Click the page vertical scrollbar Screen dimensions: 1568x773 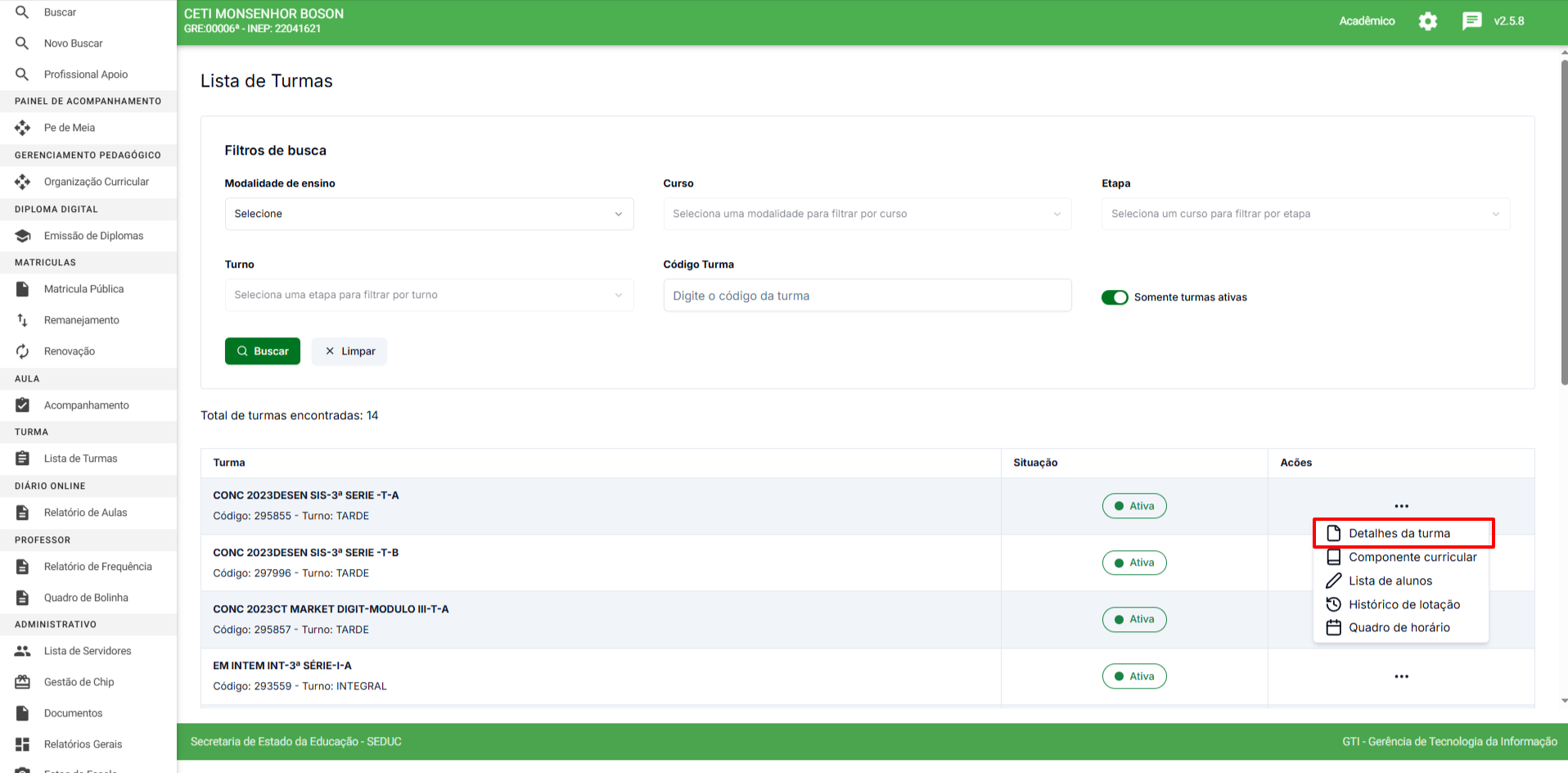[x=1564, y=221]
